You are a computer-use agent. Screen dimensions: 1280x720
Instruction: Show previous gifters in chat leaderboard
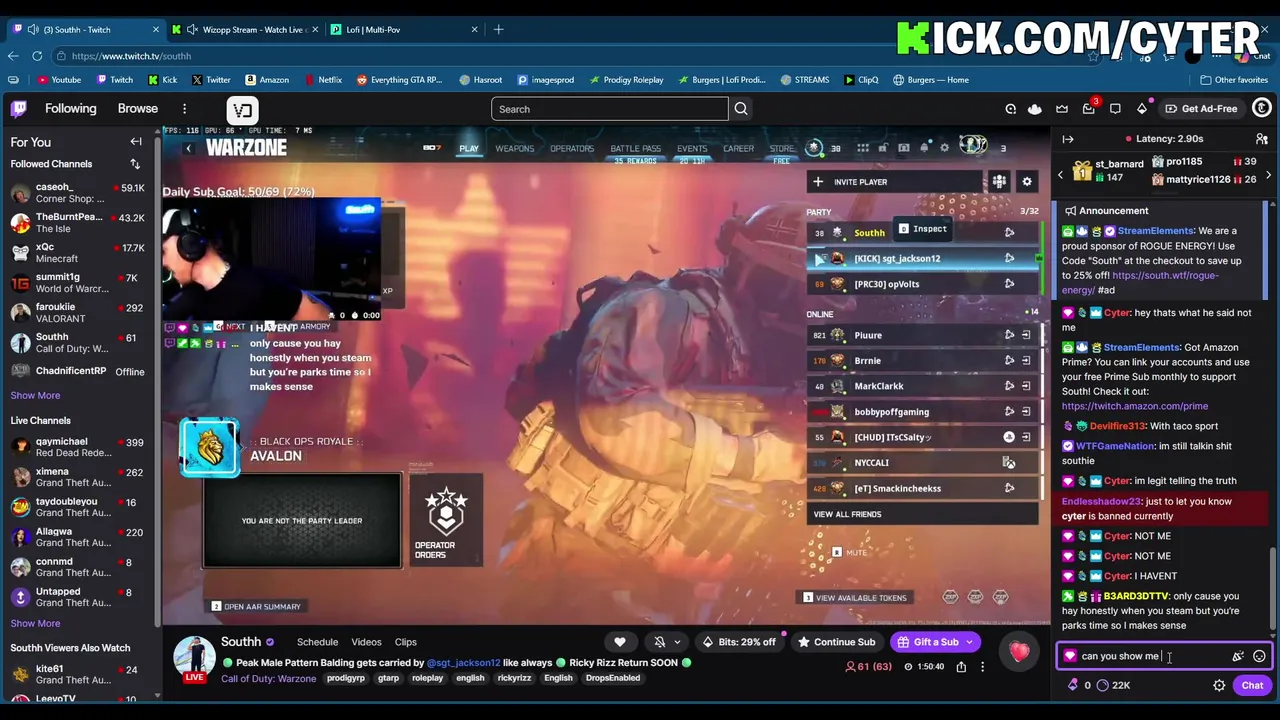pyautogui.click(x=1060, y=175)
